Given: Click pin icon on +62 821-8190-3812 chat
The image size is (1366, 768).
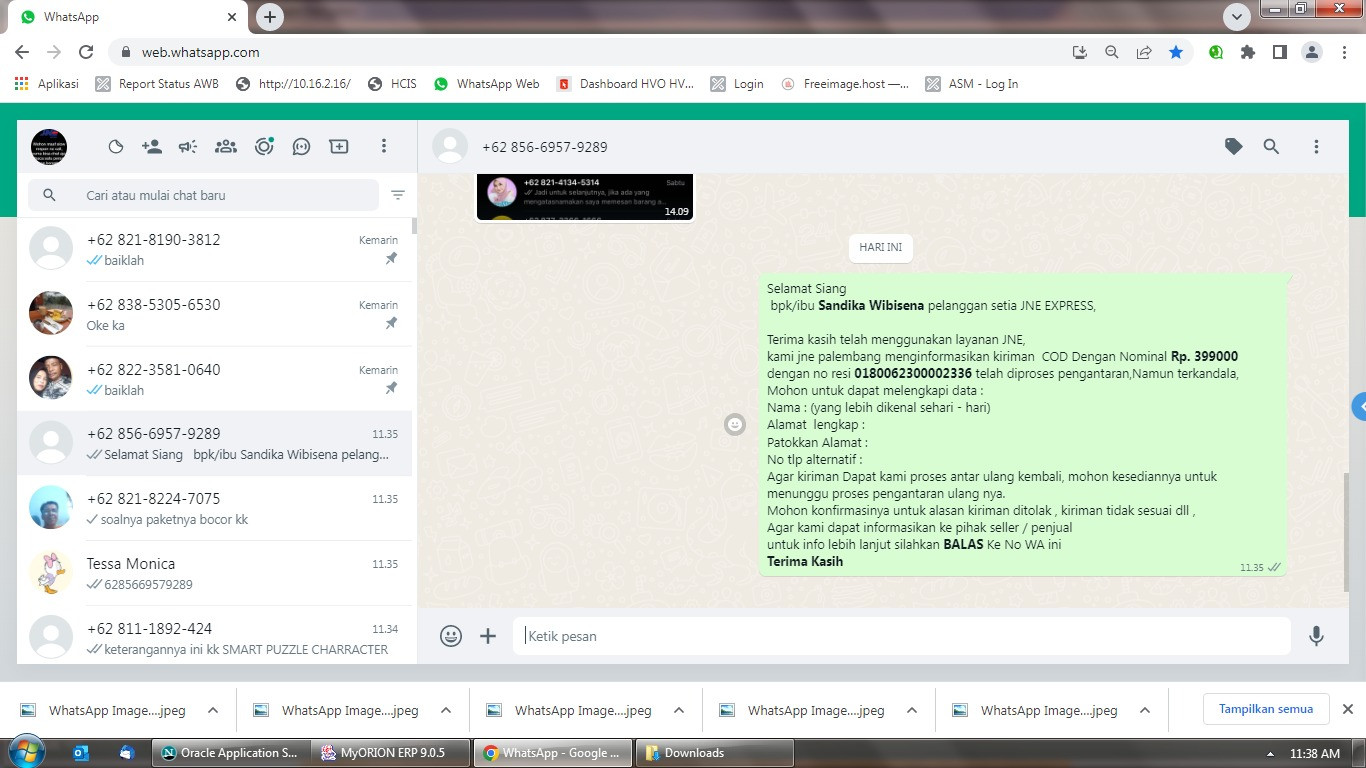Looking at the screenshot, I should point(391,258).
